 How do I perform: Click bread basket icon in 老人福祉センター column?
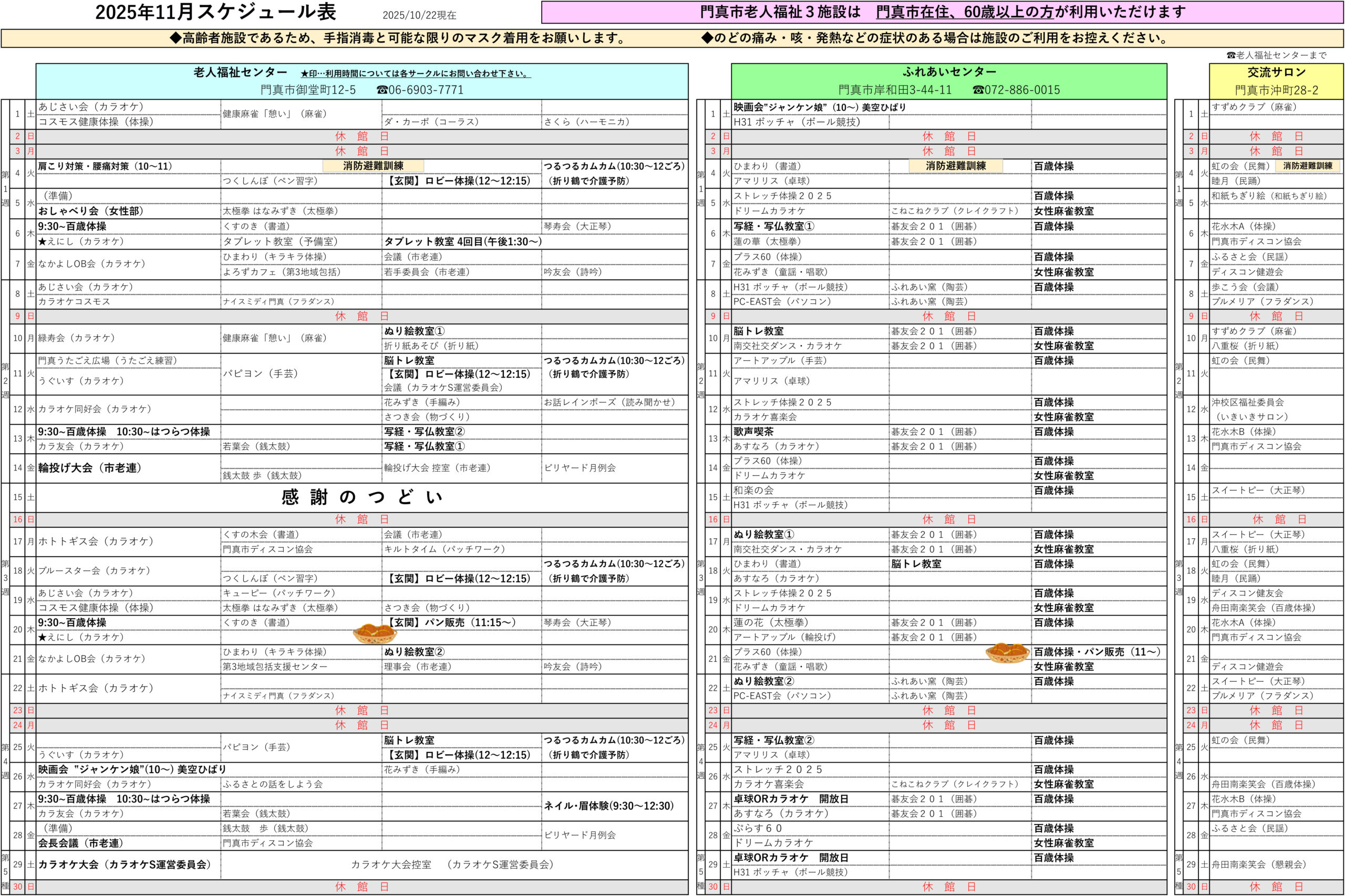click(x=375, y=633)
